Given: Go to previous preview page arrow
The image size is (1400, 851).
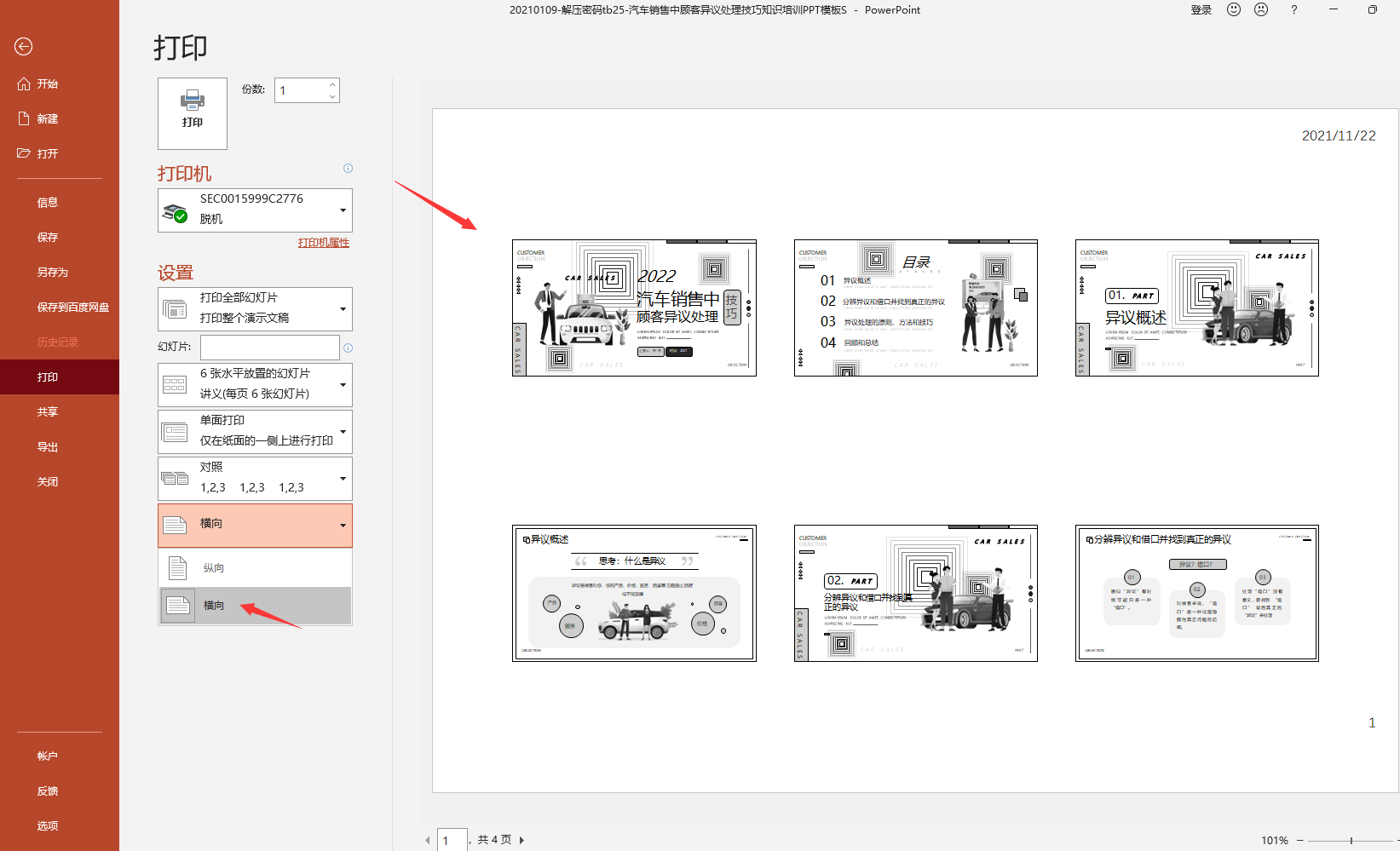Looking at the screenshot, I should click(428, 840).
